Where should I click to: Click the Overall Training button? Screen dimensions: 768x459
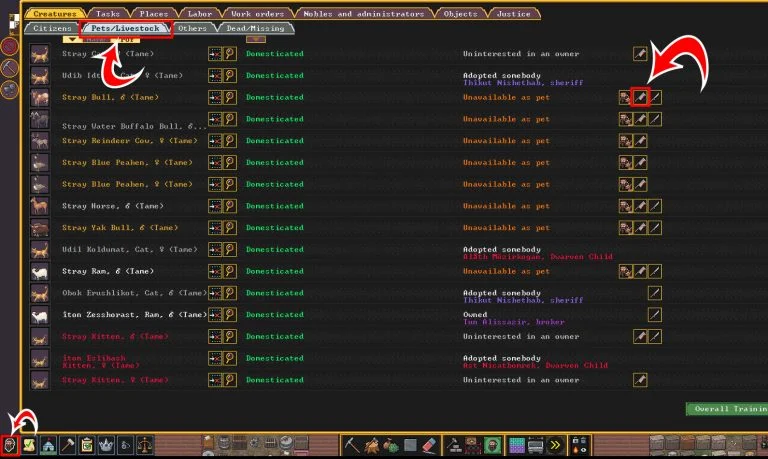pyautogui.click(x=727, y=409)
